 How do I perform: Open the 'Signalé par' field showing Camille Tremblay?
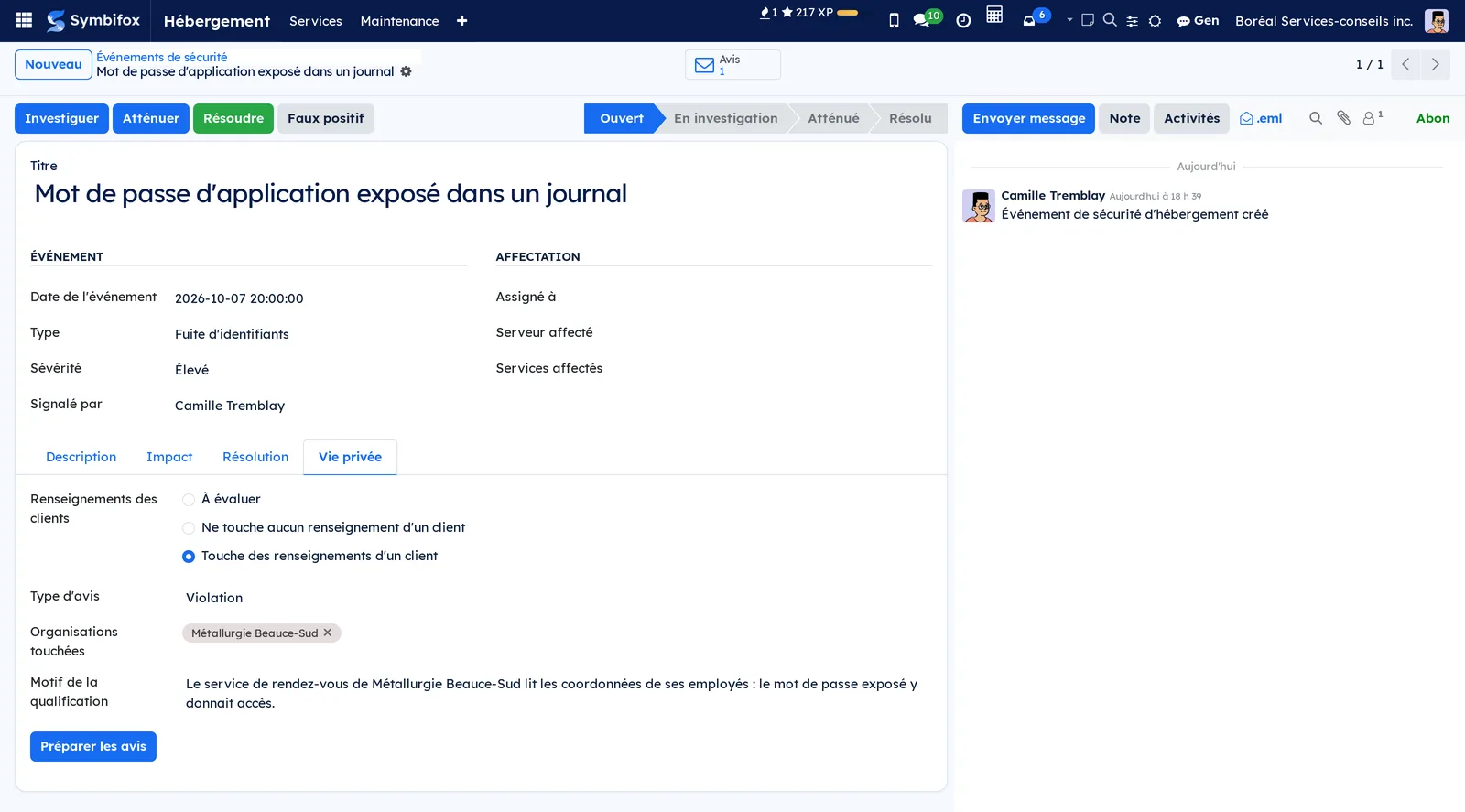click(x=320, y=406)
